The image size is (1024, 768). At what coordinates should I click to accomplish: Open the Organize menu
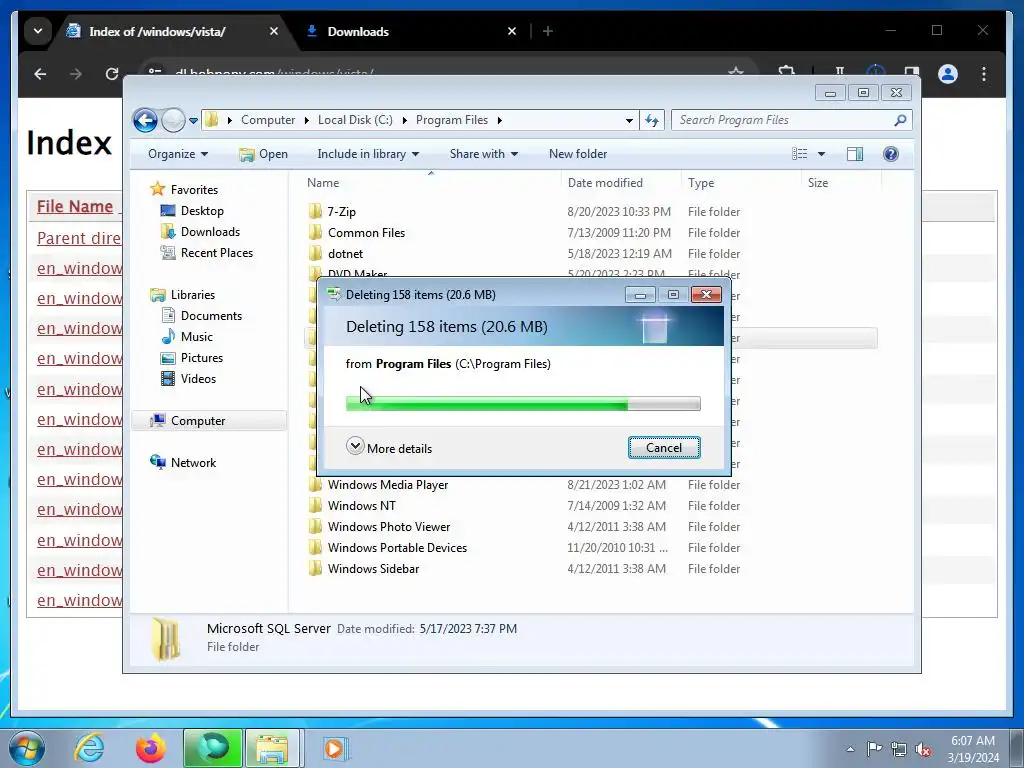point(178,154)
